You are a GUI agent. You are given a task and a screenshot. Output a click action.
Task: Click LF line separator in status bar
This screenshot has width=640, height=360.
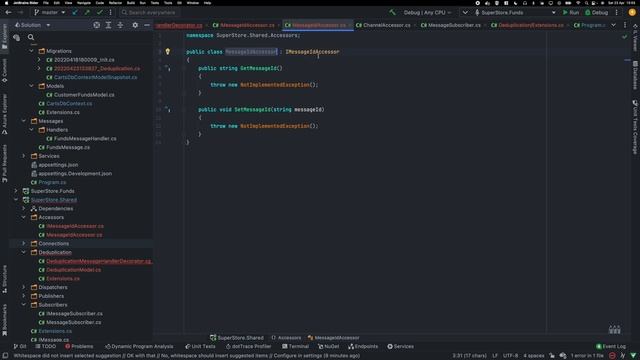click(x=495, y=356)
